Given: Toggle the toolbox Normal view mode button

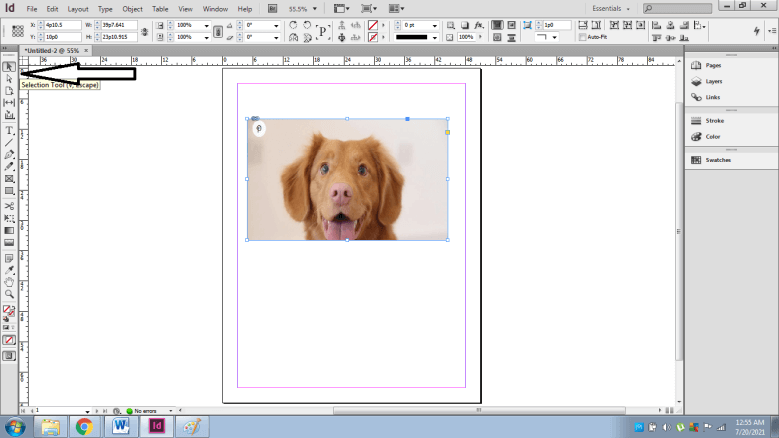Looking at the screenshot, I should click(9, 356).
